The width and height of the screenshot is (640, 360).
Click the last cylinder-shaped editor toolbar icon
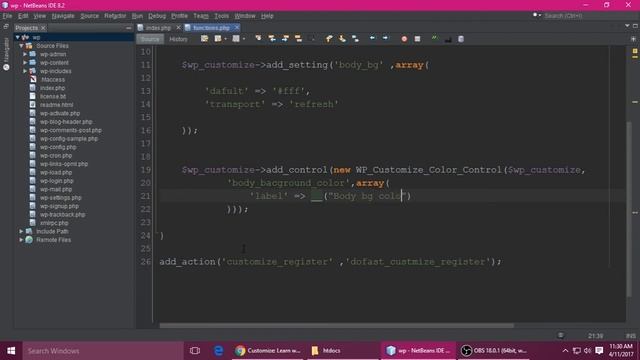[461, 39]
